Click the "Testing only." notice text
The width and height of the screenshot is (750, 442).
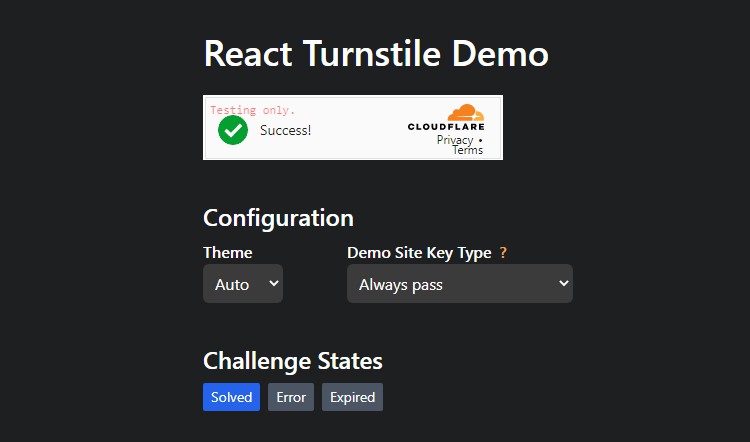tap(252, 110)
